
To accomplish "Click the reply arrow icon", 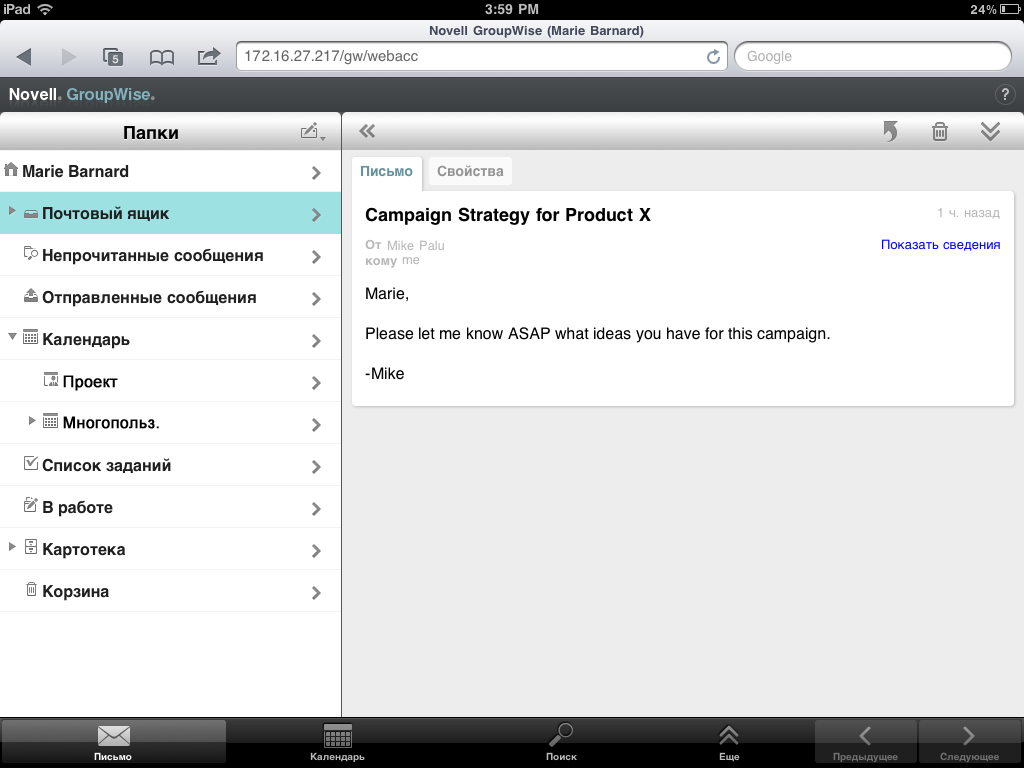I will point(890,131).
